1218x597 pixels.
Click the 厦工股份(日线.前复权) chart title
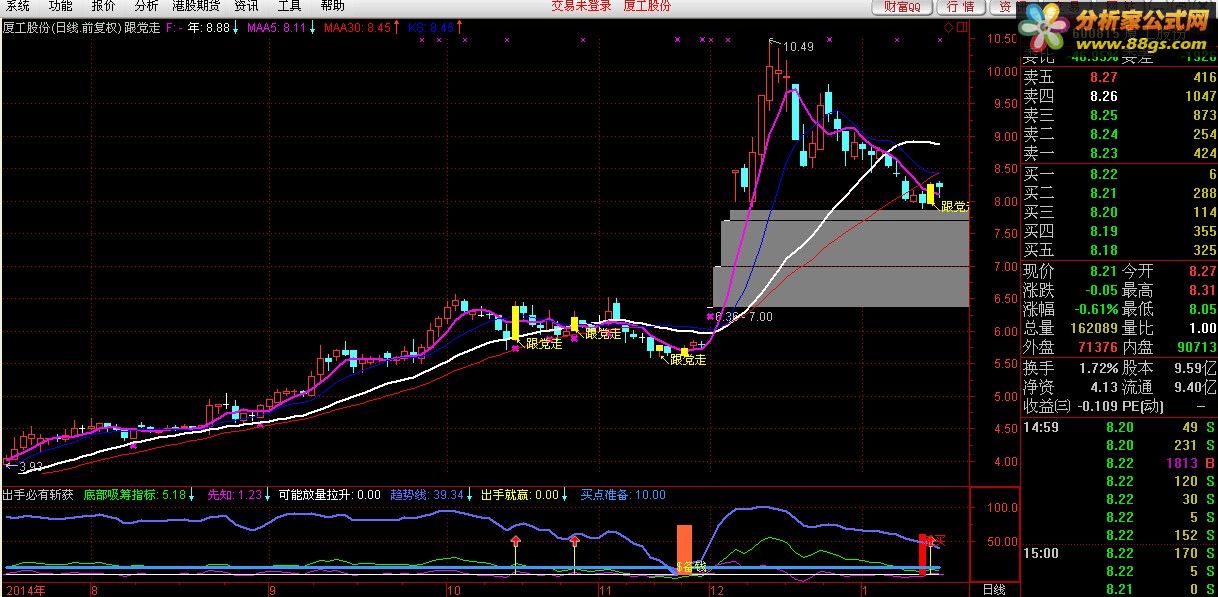pyautogui.click(x=62, y=27)
